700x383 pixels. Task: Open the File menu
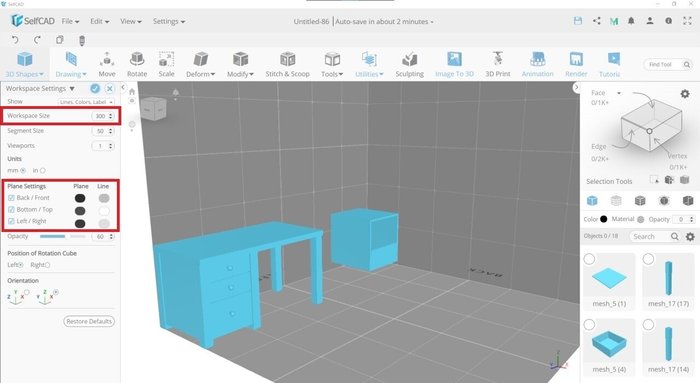(70, 21)
